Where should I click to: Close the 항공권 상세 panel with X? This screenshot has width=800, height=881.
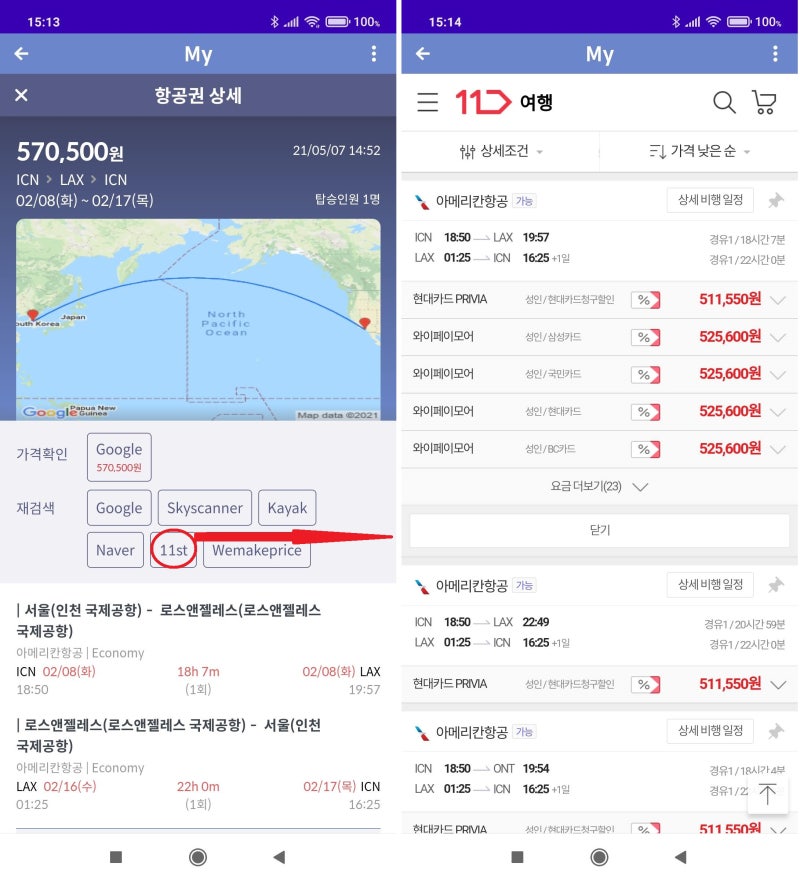[21, 95]
